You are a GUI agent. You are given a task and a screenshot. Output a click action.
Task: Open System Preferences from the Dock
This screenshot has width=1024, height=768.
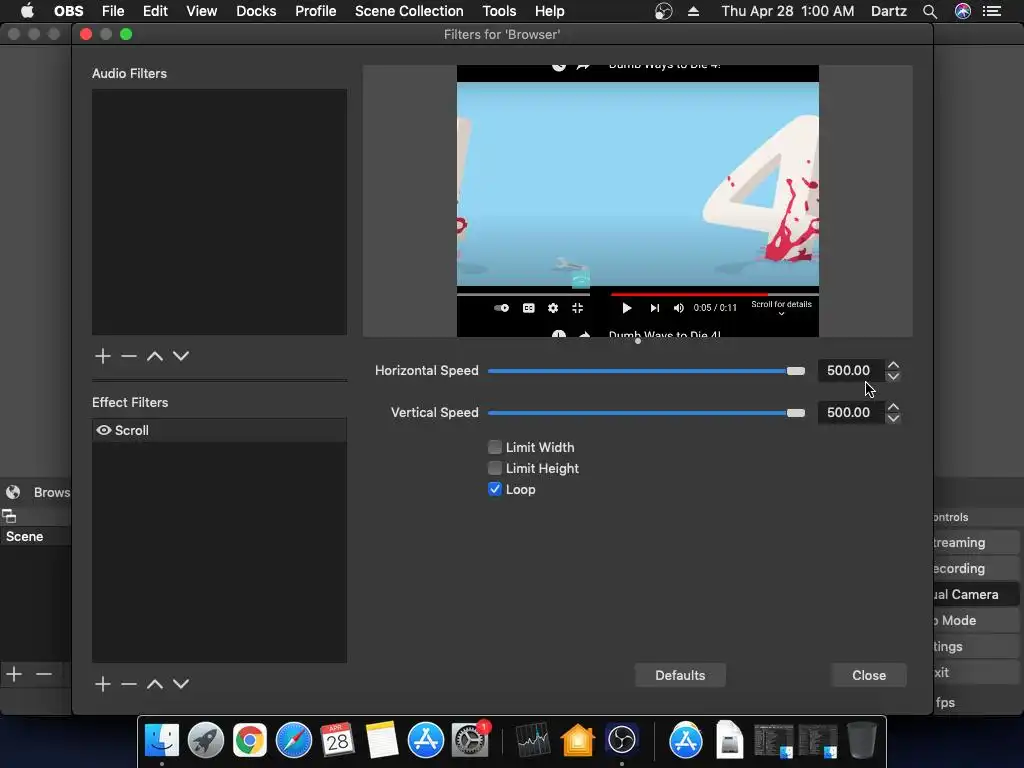(470, 741)
